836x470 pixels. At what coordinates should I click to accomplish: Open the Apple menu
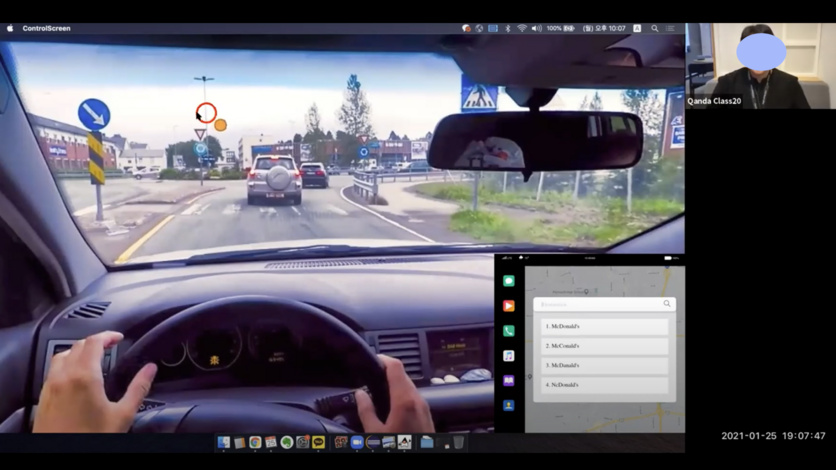click(11, 28)
